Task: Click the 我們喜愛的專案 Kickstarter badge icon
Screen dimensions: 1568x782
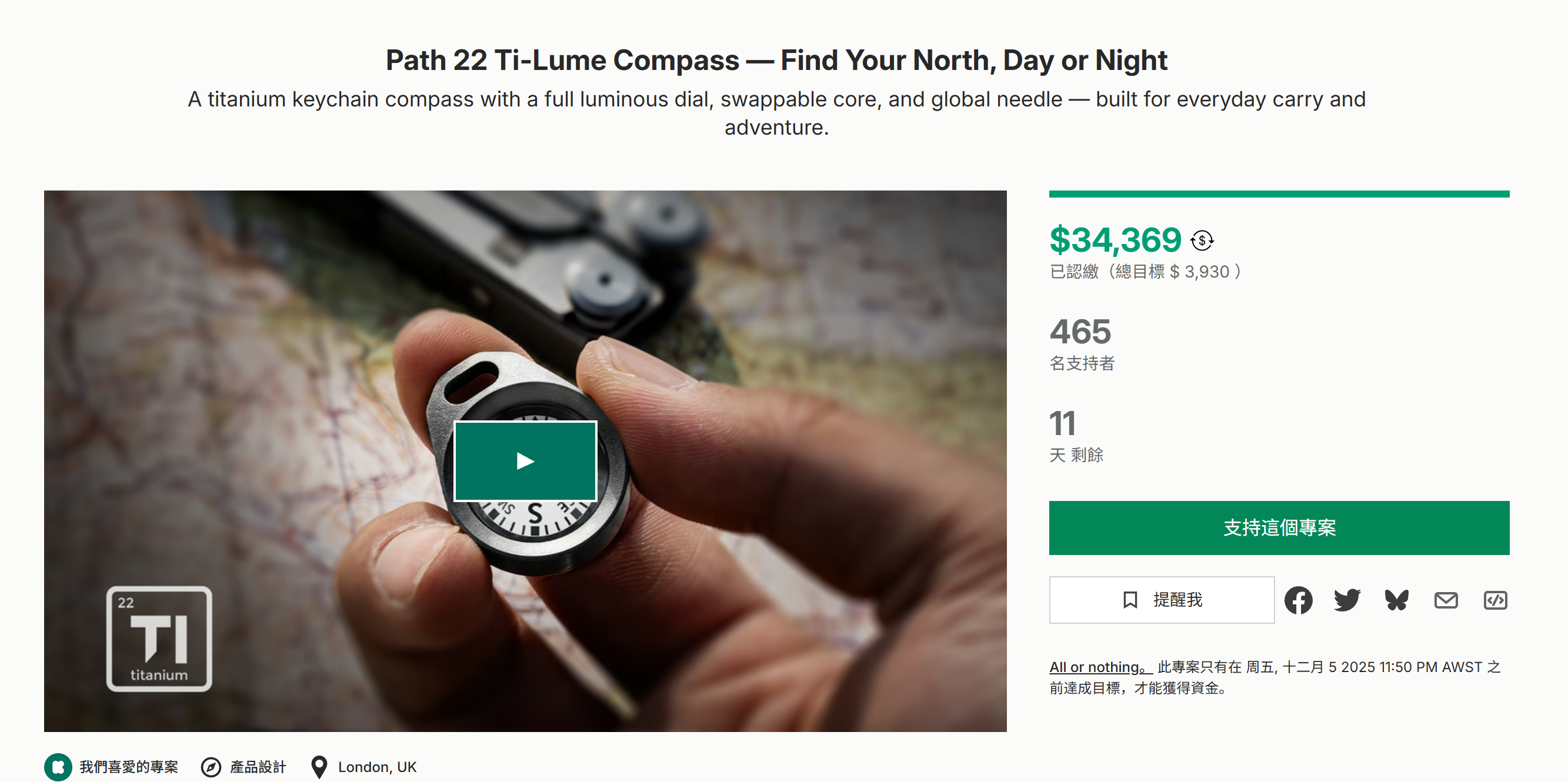Action: tap(58, 767)
